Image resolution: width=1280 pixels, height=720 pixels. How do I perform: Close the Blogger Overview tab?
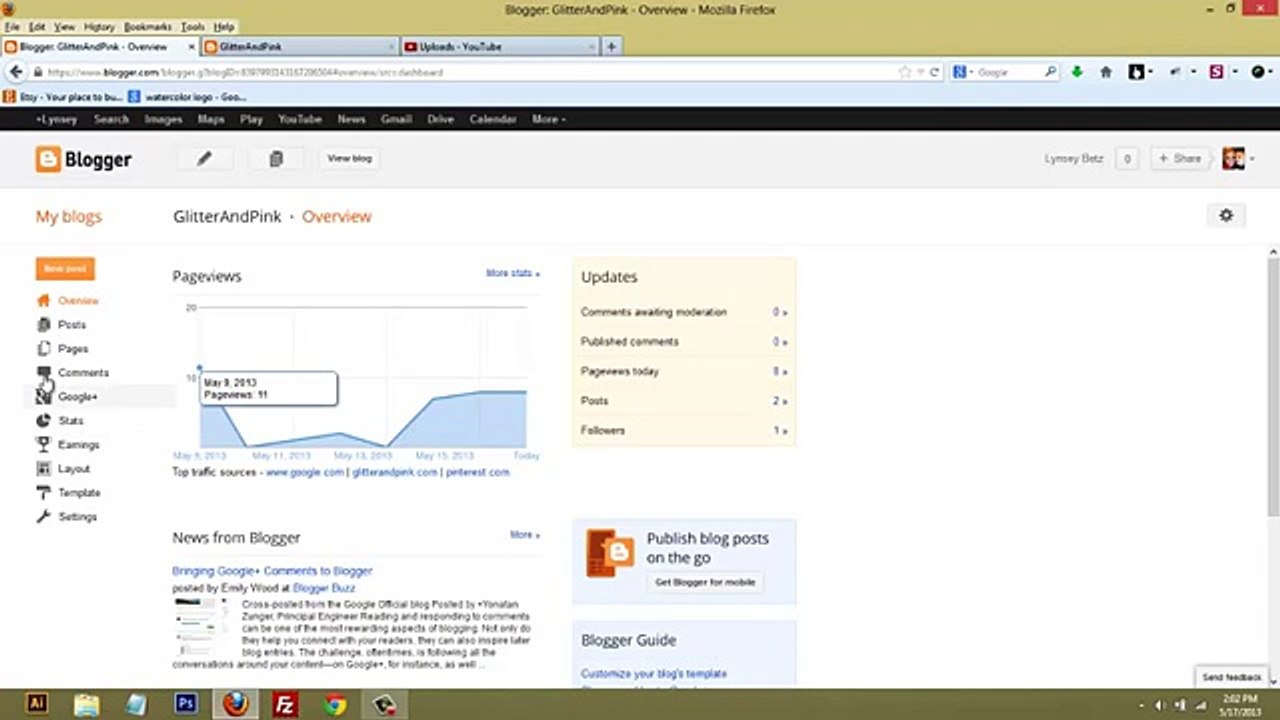(x=190, y=46)
